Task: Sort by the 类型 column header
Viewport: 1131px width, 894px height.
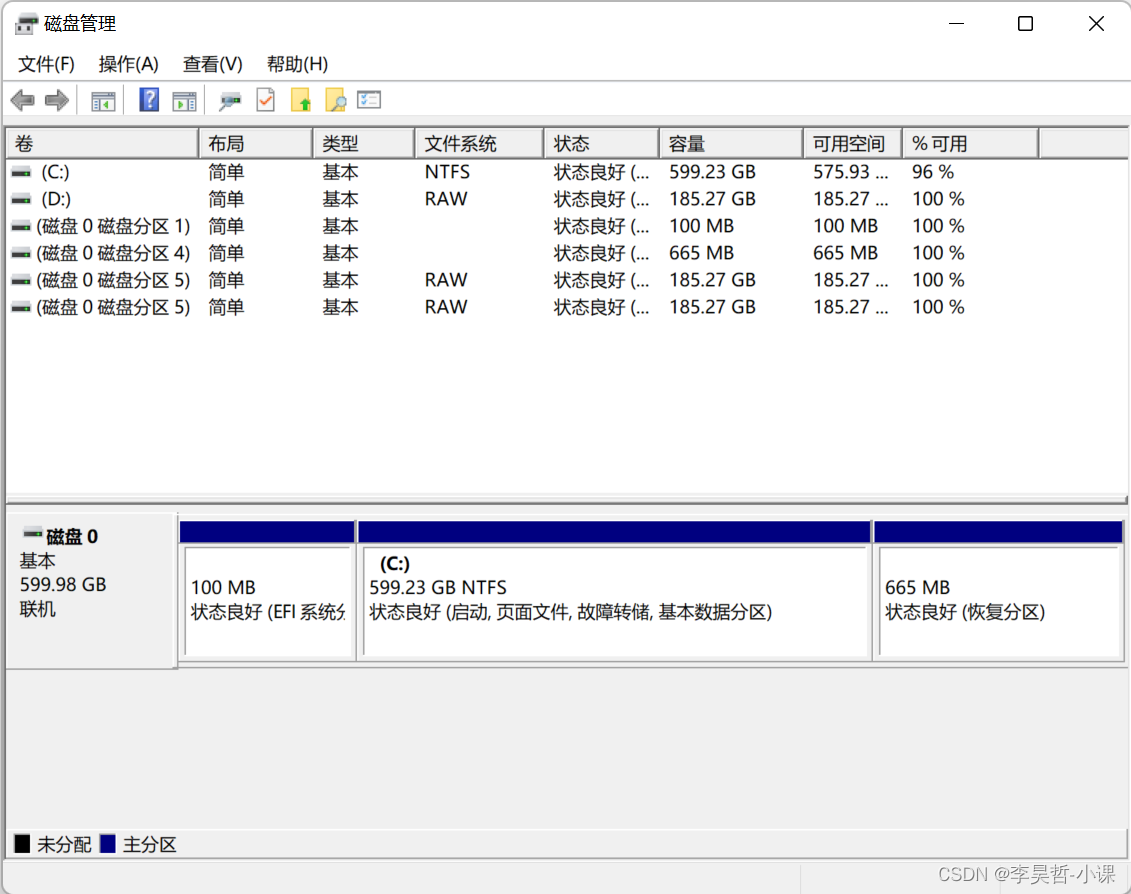Action: pos(364,144)
